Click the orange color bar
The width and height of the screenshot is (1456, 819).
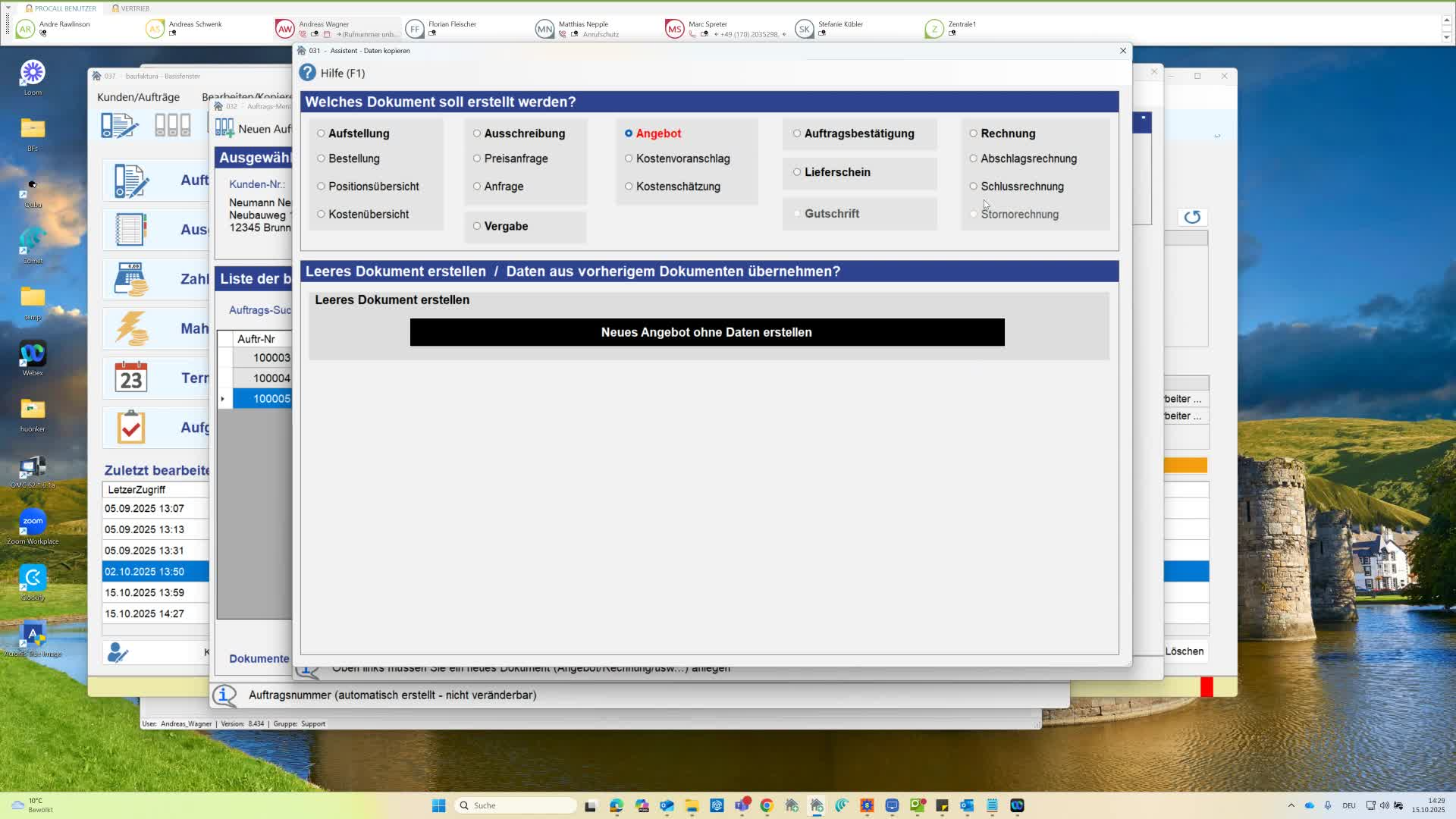(1185, 465)
